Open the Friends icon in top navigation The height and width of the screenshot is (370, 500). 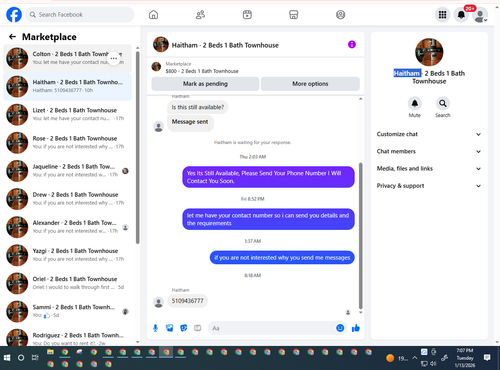[200, 15]
